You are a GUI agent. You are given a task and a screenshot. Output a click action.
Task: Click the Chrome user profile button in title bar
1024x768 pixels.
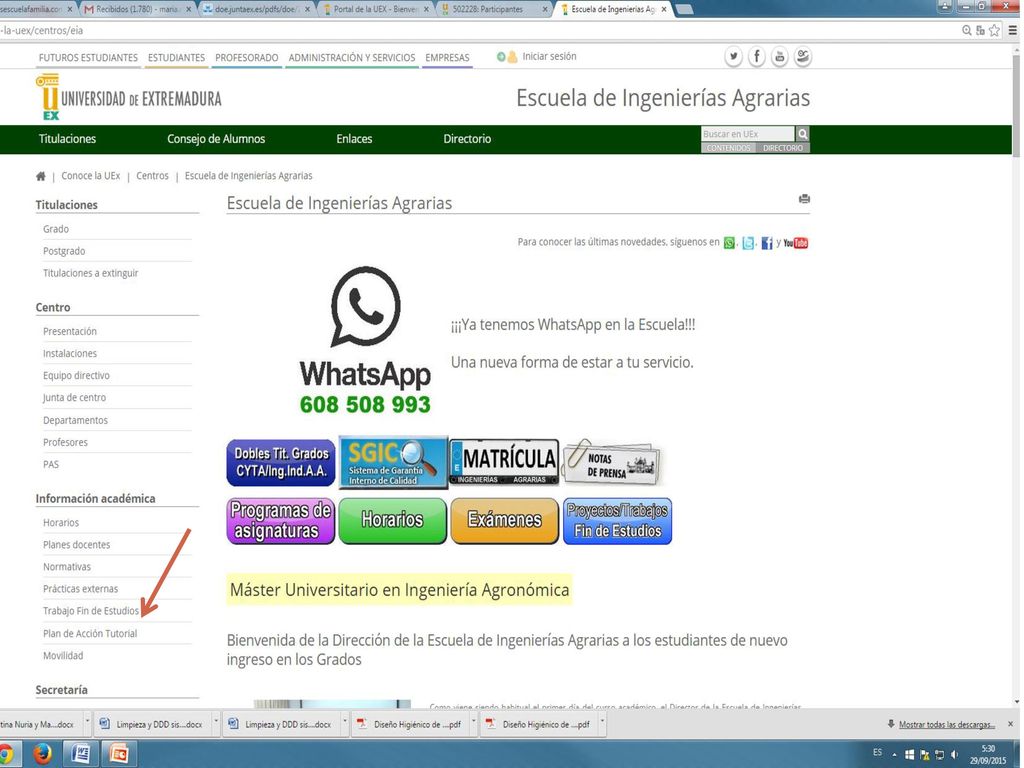click(944, 7)
